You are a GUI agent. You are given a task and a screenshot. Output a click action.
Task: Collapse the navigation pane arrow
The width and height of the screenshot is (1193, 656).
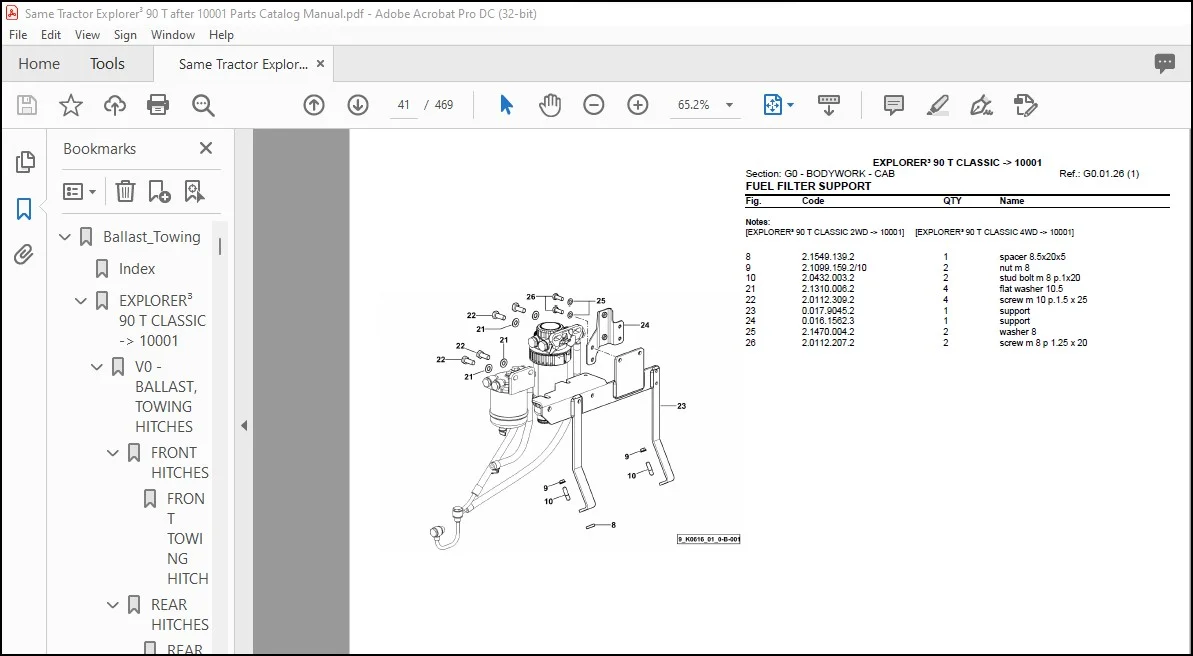click(244, 425)
